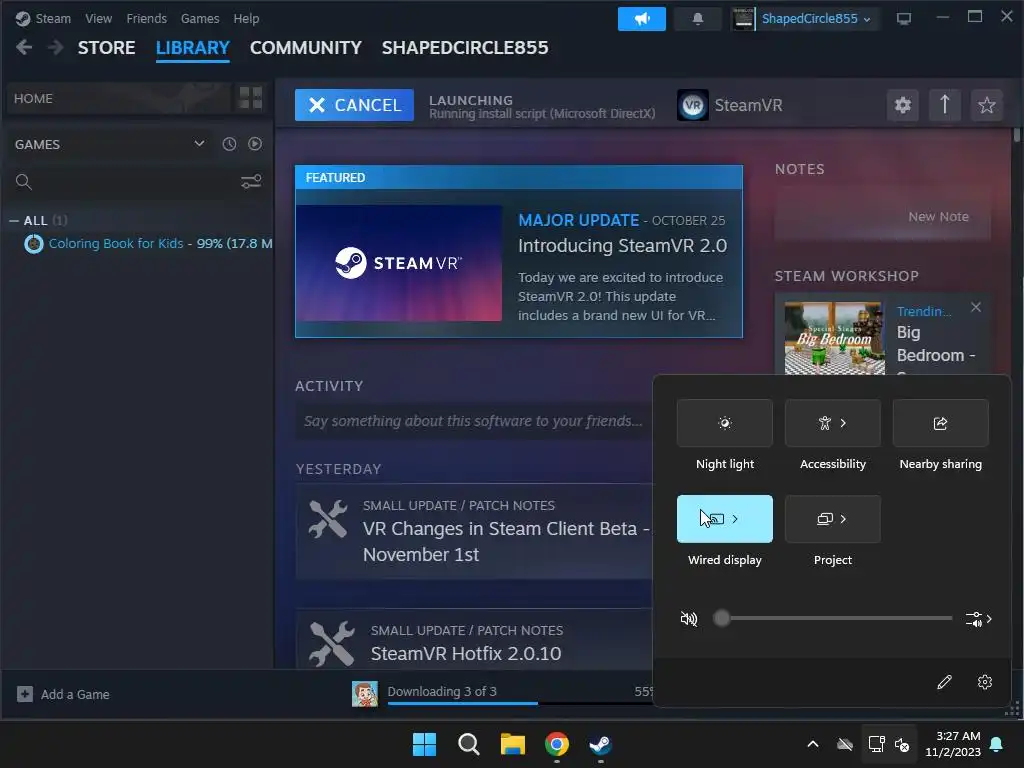Image resolution: width=1024 pixels, height=768 pixels.
Task: Close the Trending workshop item card
Action: (976, 307)
